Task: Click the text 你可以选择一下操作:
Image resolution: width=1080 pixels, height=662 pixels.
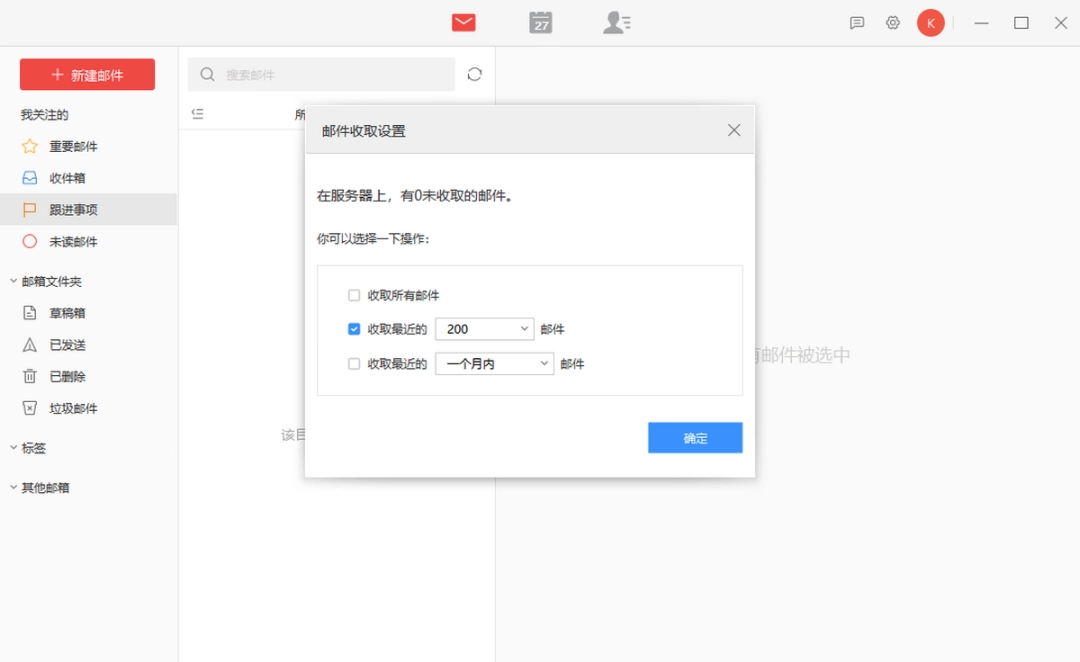Action: [373, 239]
